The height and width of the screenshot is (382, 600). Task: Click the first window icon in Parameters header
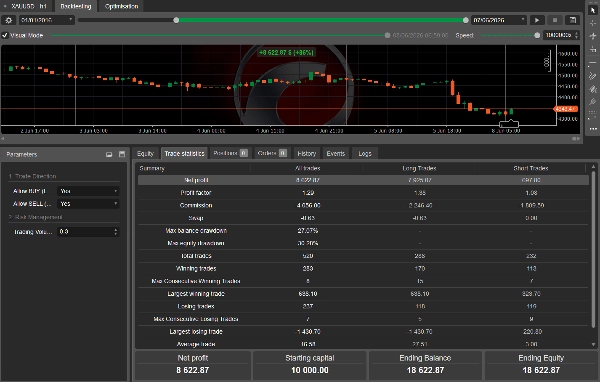click(109, 154)
